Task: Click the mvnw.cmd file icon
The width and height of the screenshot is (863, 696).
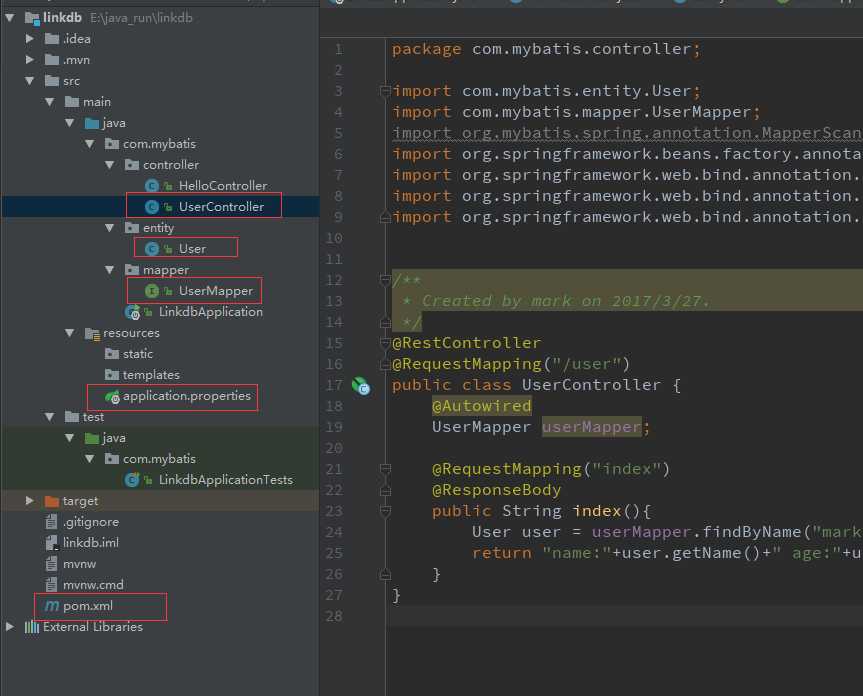Action: pos(51,584)
